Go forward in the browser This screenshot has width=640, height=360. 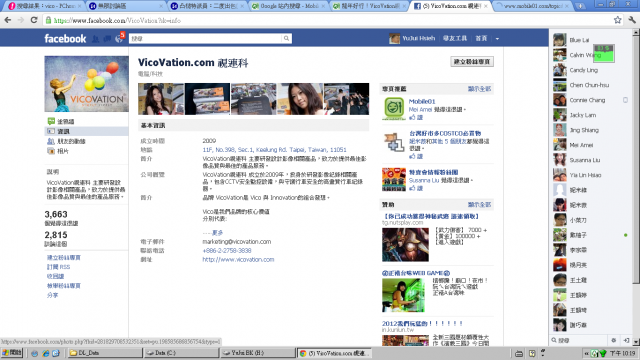click(x=21, y=20)
